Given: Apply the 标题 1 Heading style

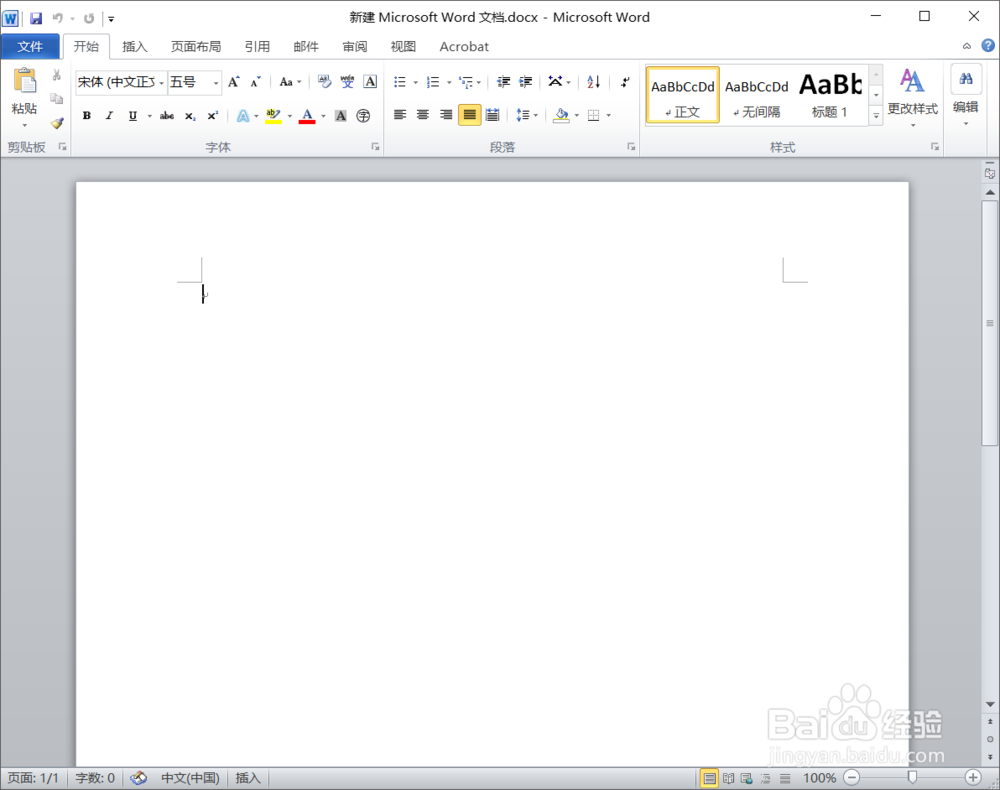Looking at the screenshot, I should click(x=830, y=94).
